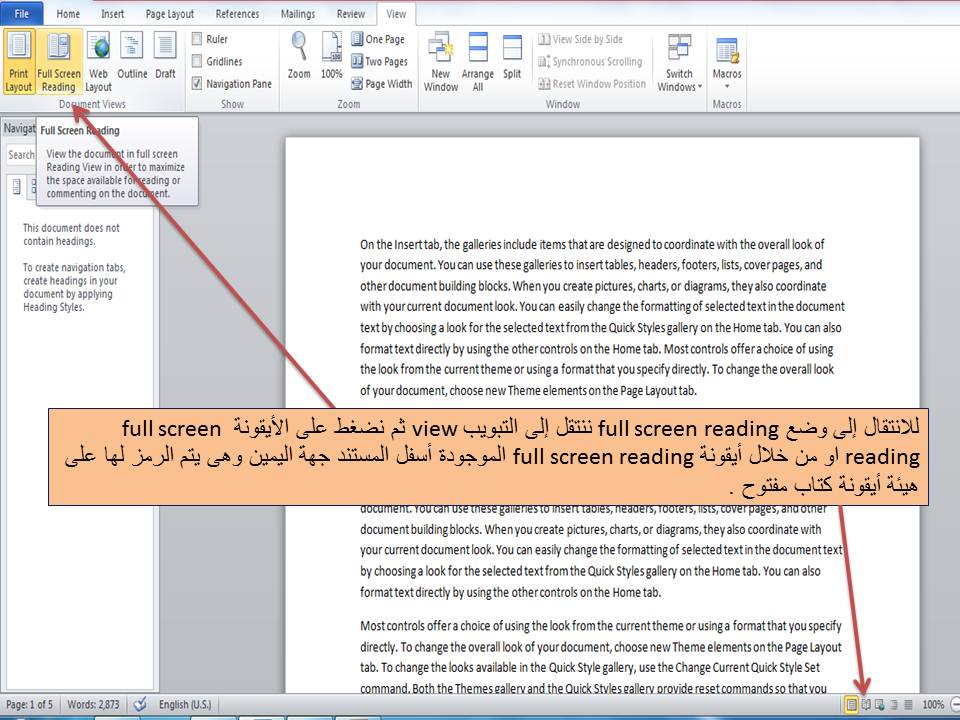
Task: Open Full Screen Reading view from ribbon
Action: tap(59, 62)
